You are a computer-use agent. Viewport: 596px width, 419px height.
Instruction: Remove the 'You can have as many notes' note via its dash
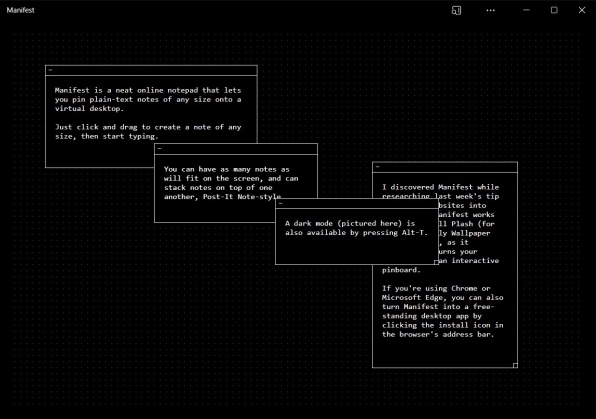[x=160, y=148]
